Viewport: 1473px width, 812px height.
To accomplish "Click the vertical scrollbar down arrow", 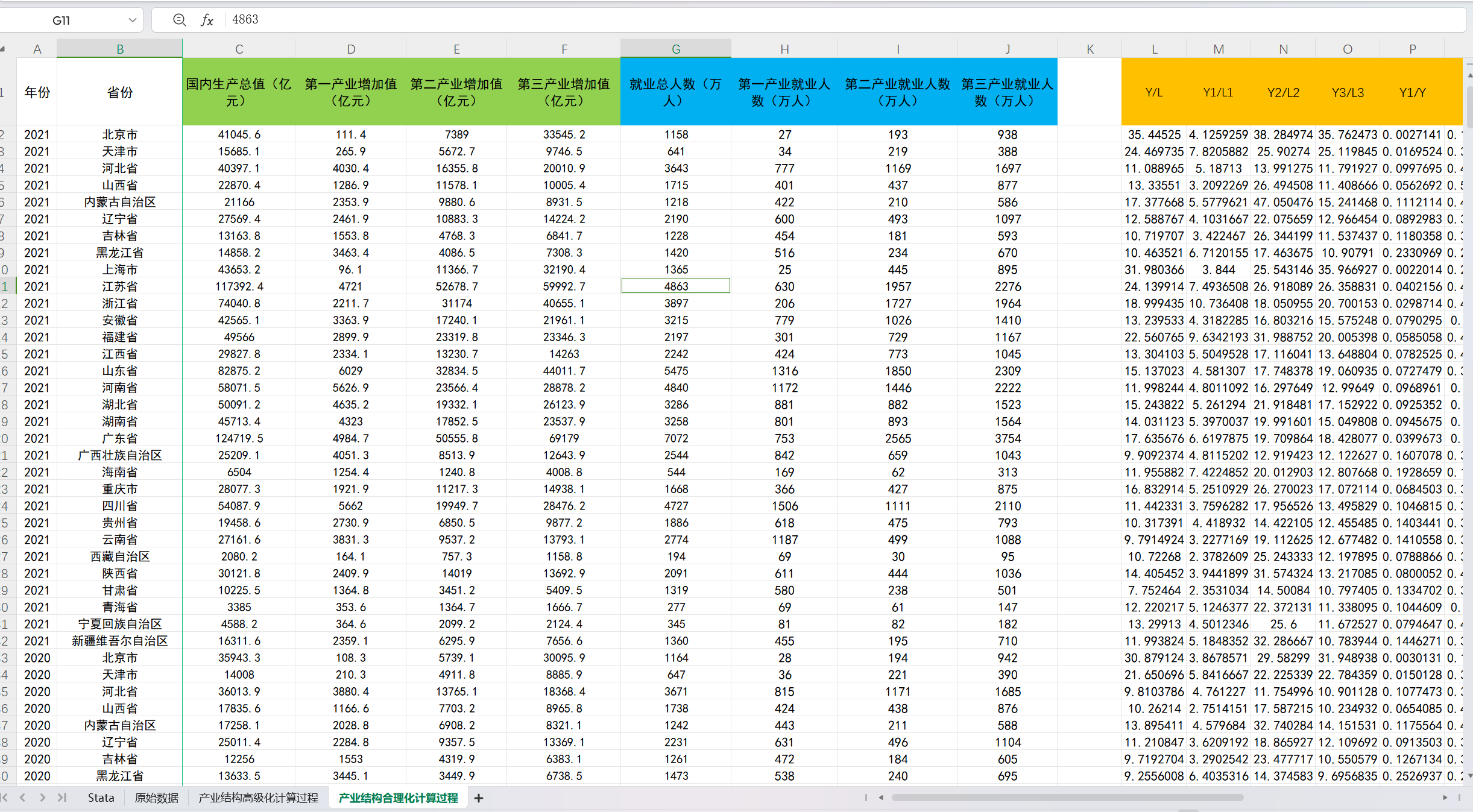I will [1469, 776].
